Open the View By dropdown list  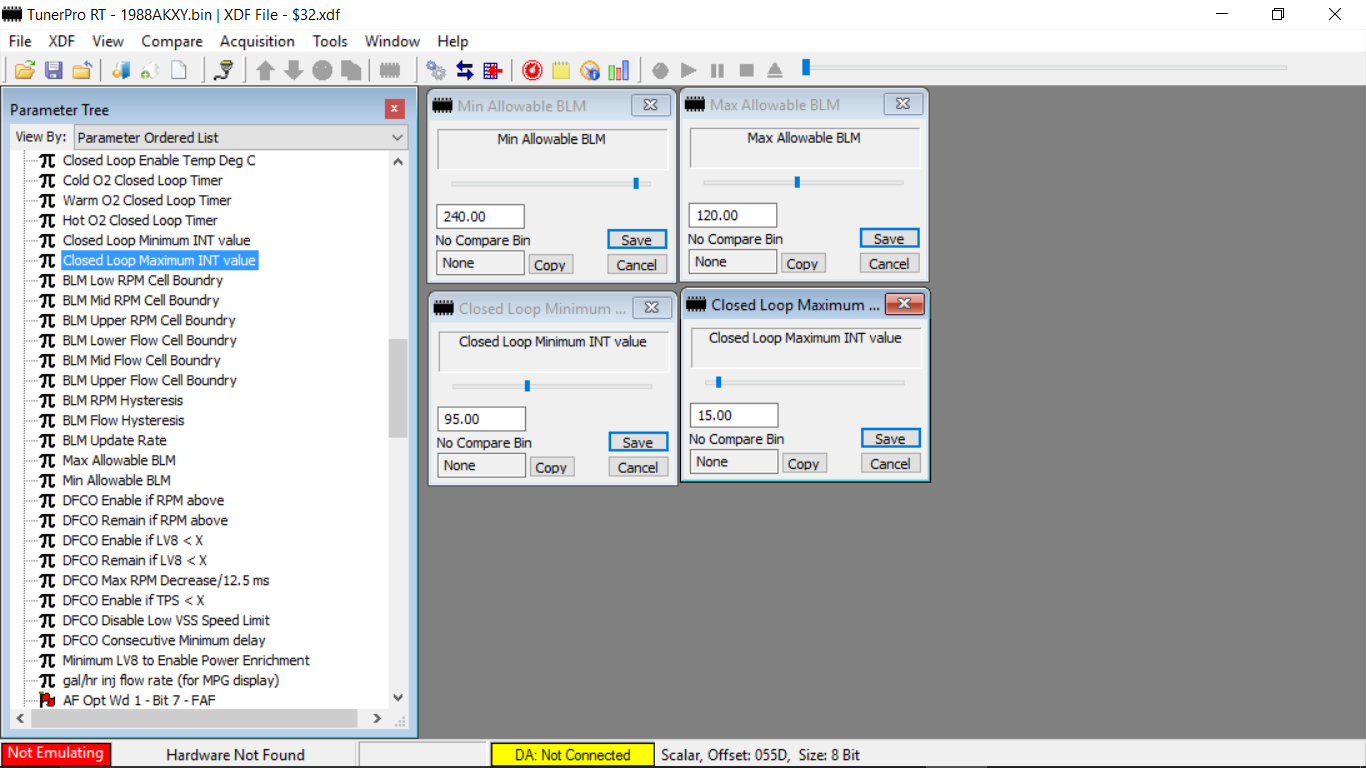pos(241,137)
